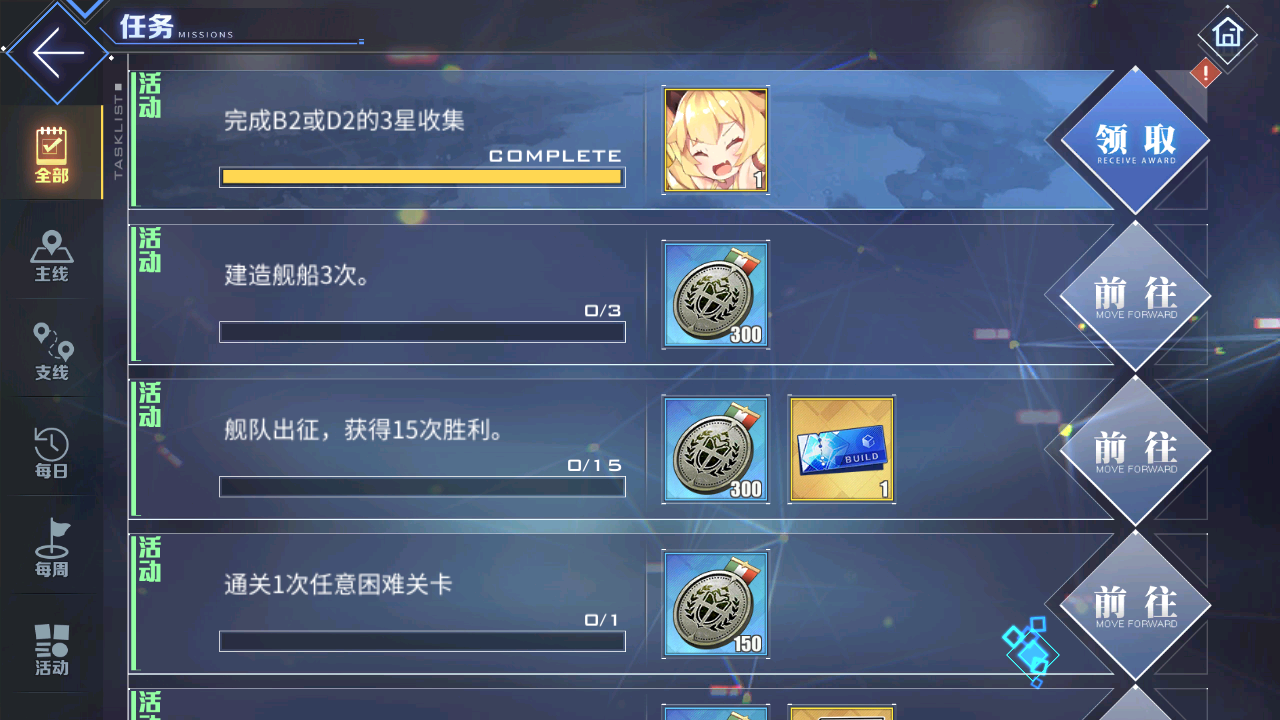Inspect the Build ticket reward icon

(x=841, y=449)
